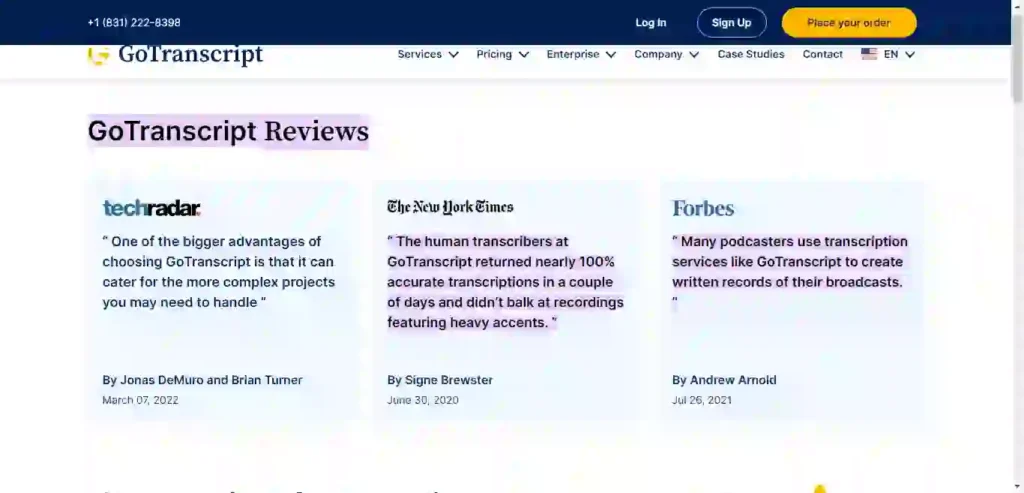The image size is (1024, 493).
Task: Click the Log In link
Action: 650,23
